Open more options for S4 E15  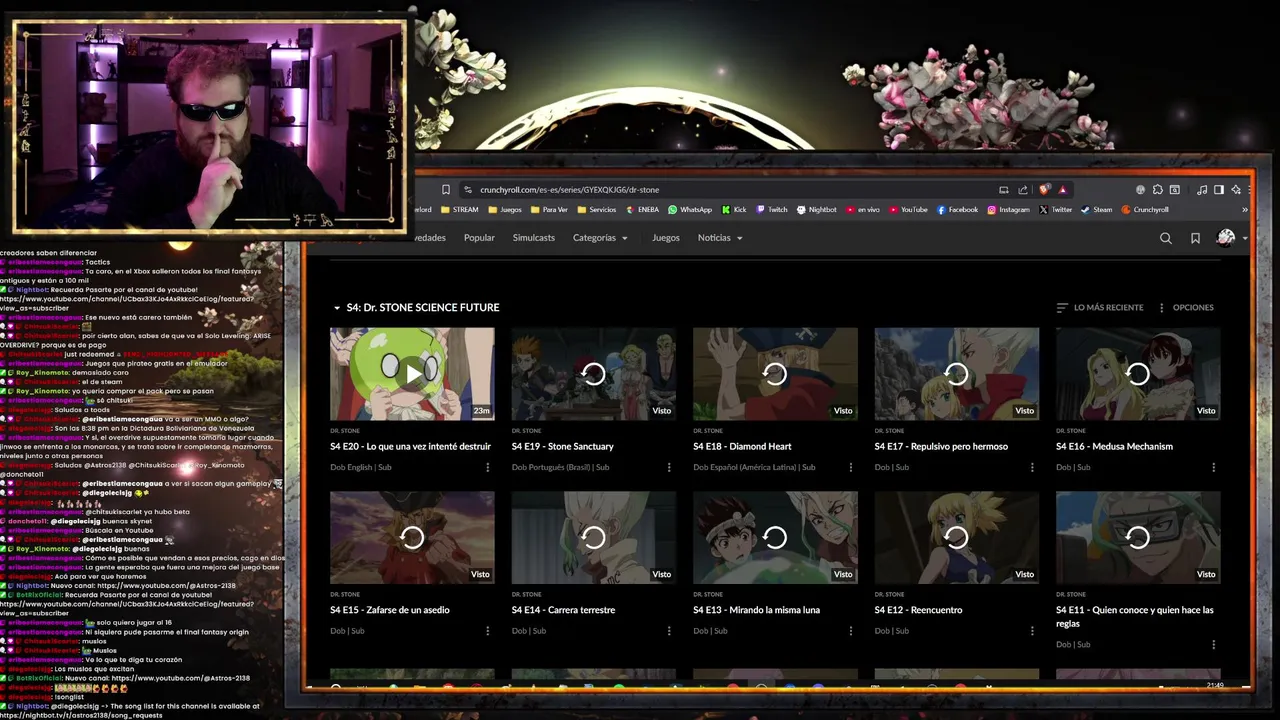click(488, 631)
